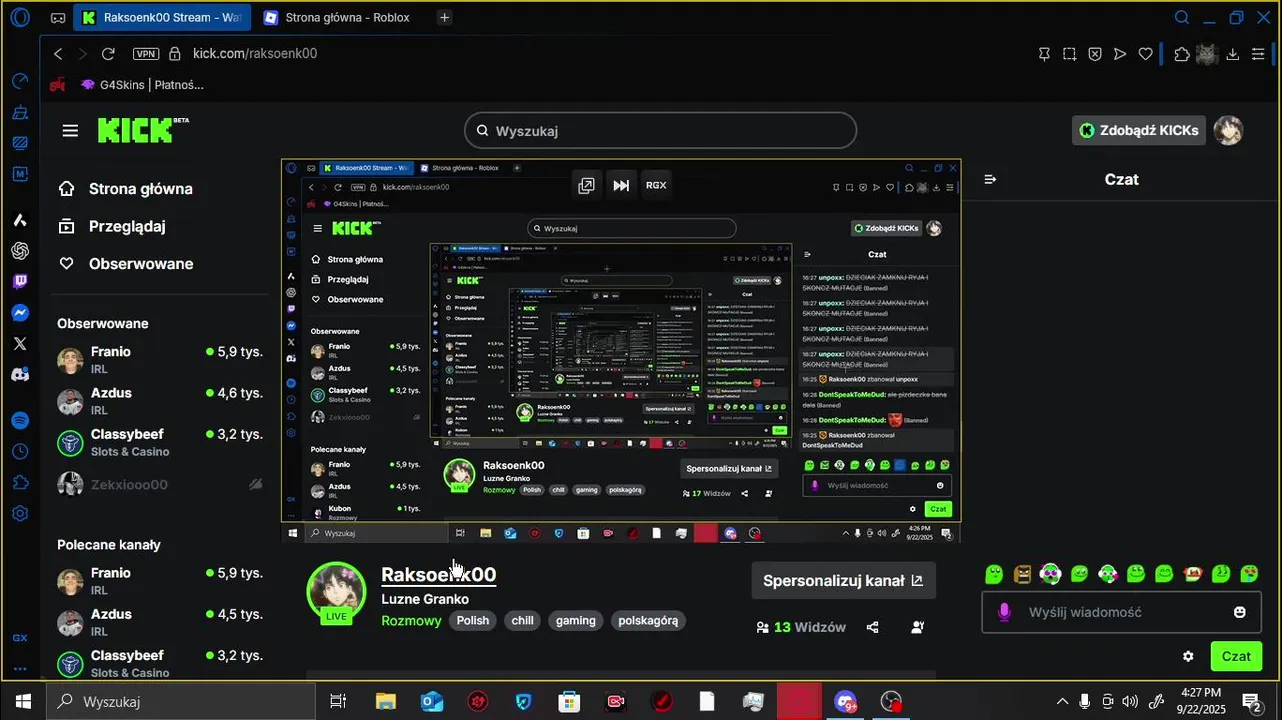The width and height of the screenshot is (1282, 720).
Task: Open offline channel Zekxiooo00
Action: pyautogui.click(x=160, y=484)
